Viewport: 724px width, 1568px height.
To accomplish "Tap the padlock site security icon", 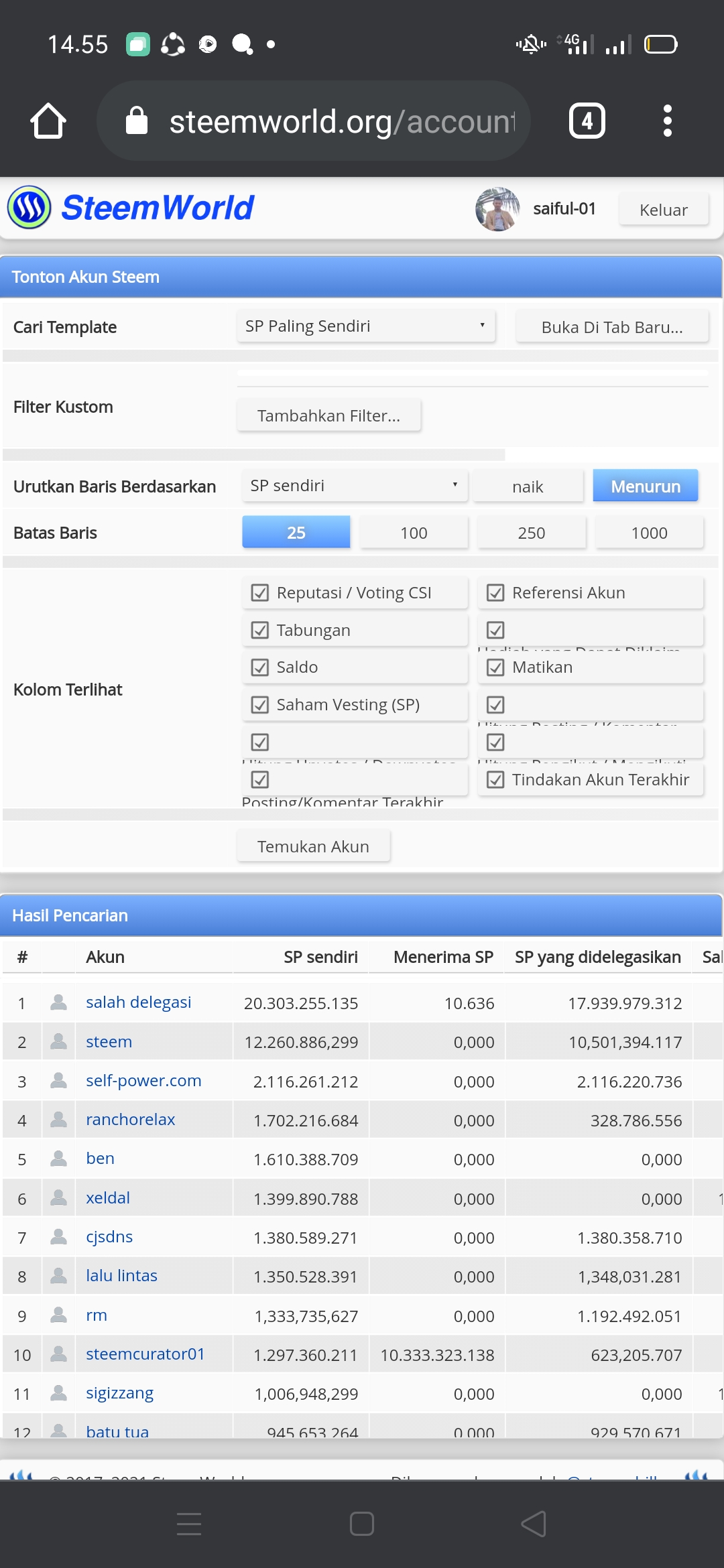I will (x=137, y=121).
